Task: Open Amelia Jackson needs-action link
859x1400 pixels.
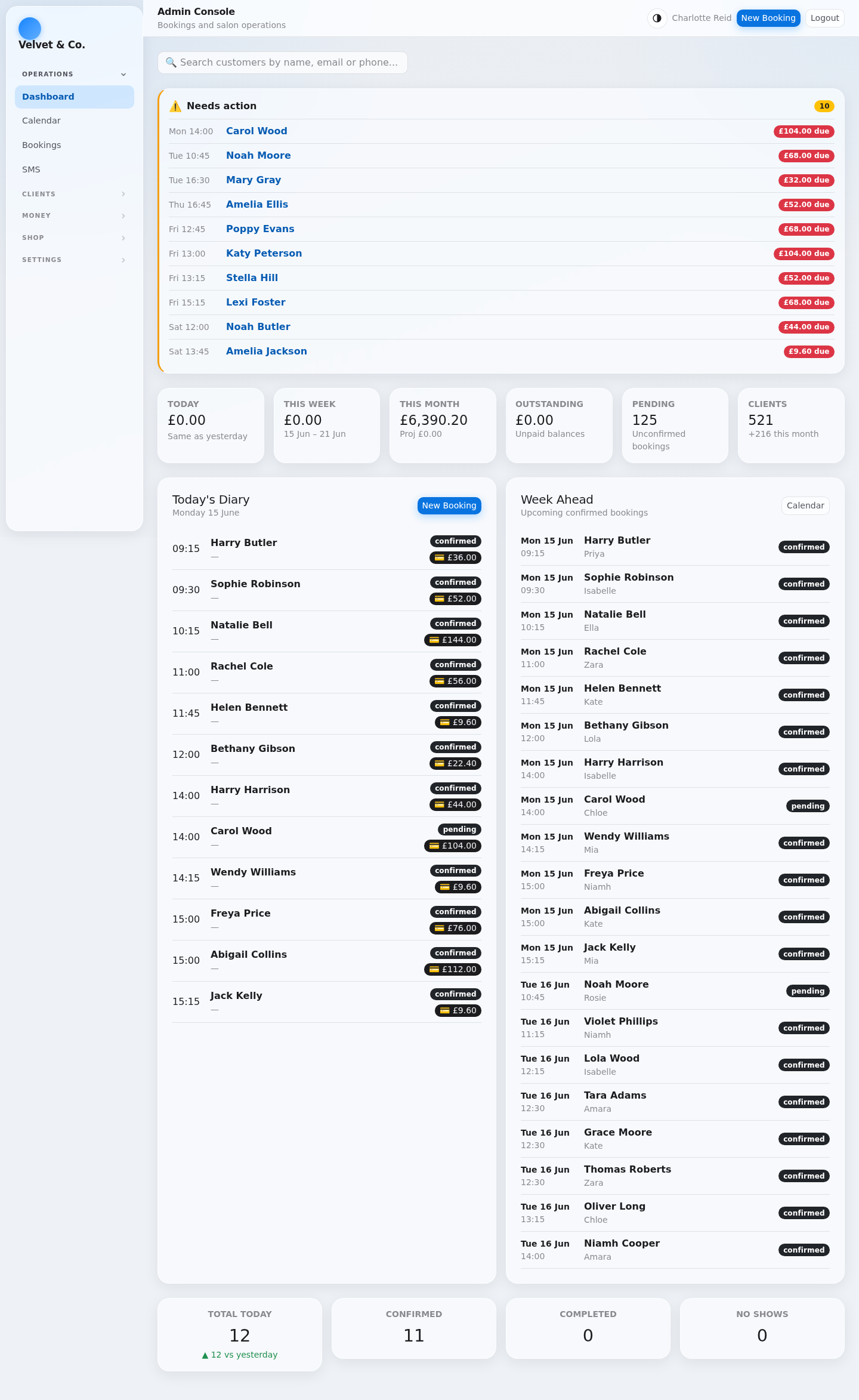Action: click(x=267, y=351)
